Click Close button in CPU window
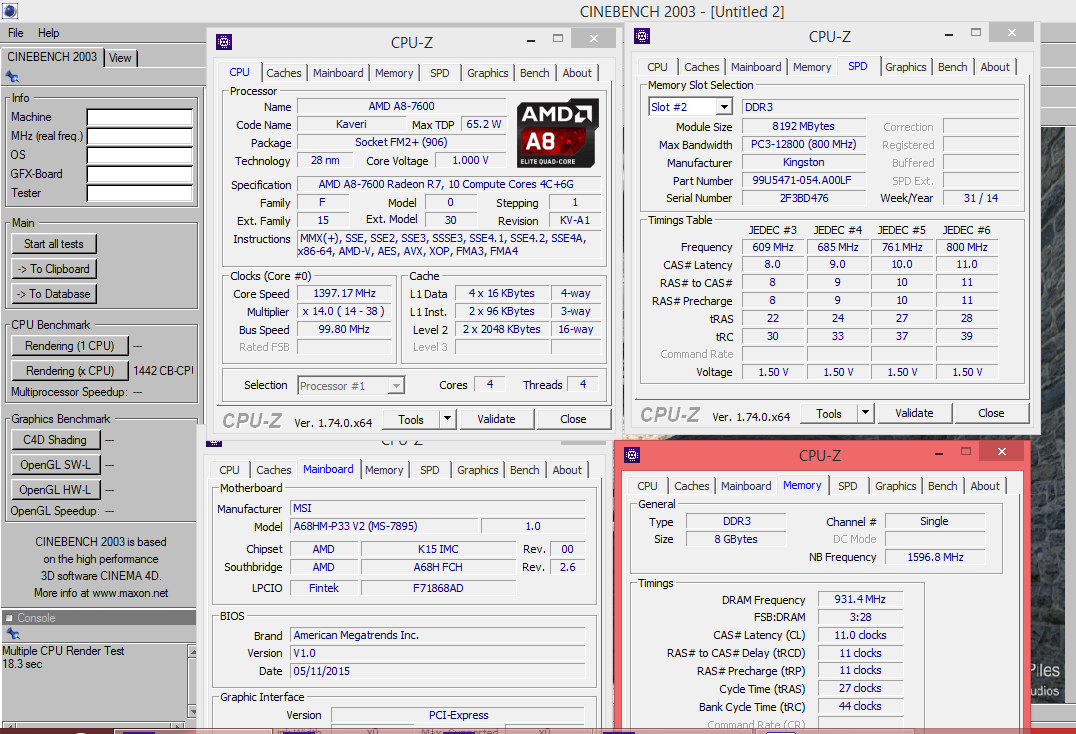The image size is (1076, 734). pos(573,418)
